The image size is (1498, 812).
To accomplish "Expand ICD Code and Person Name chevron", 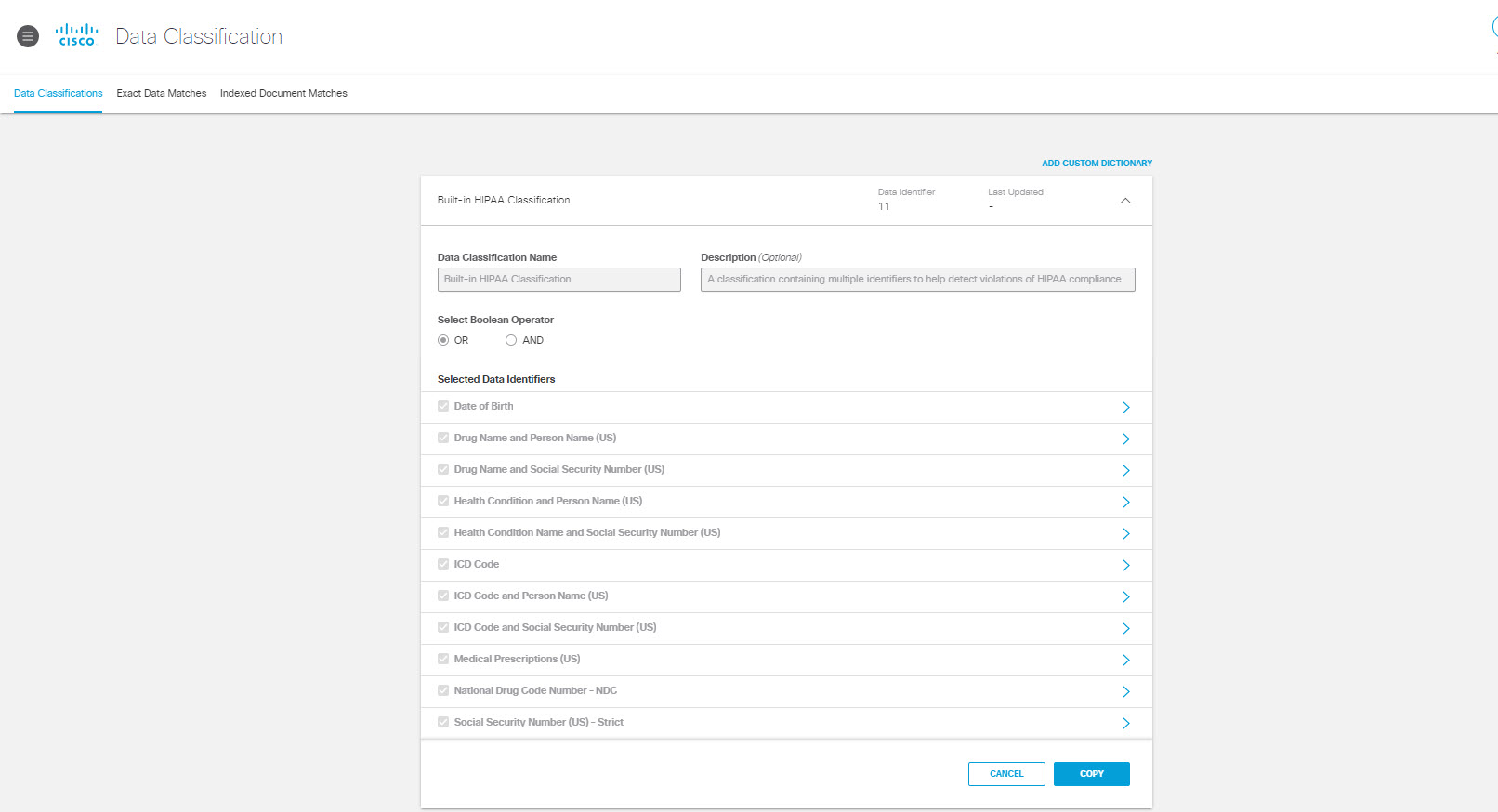I will [x=1125, y=597].
